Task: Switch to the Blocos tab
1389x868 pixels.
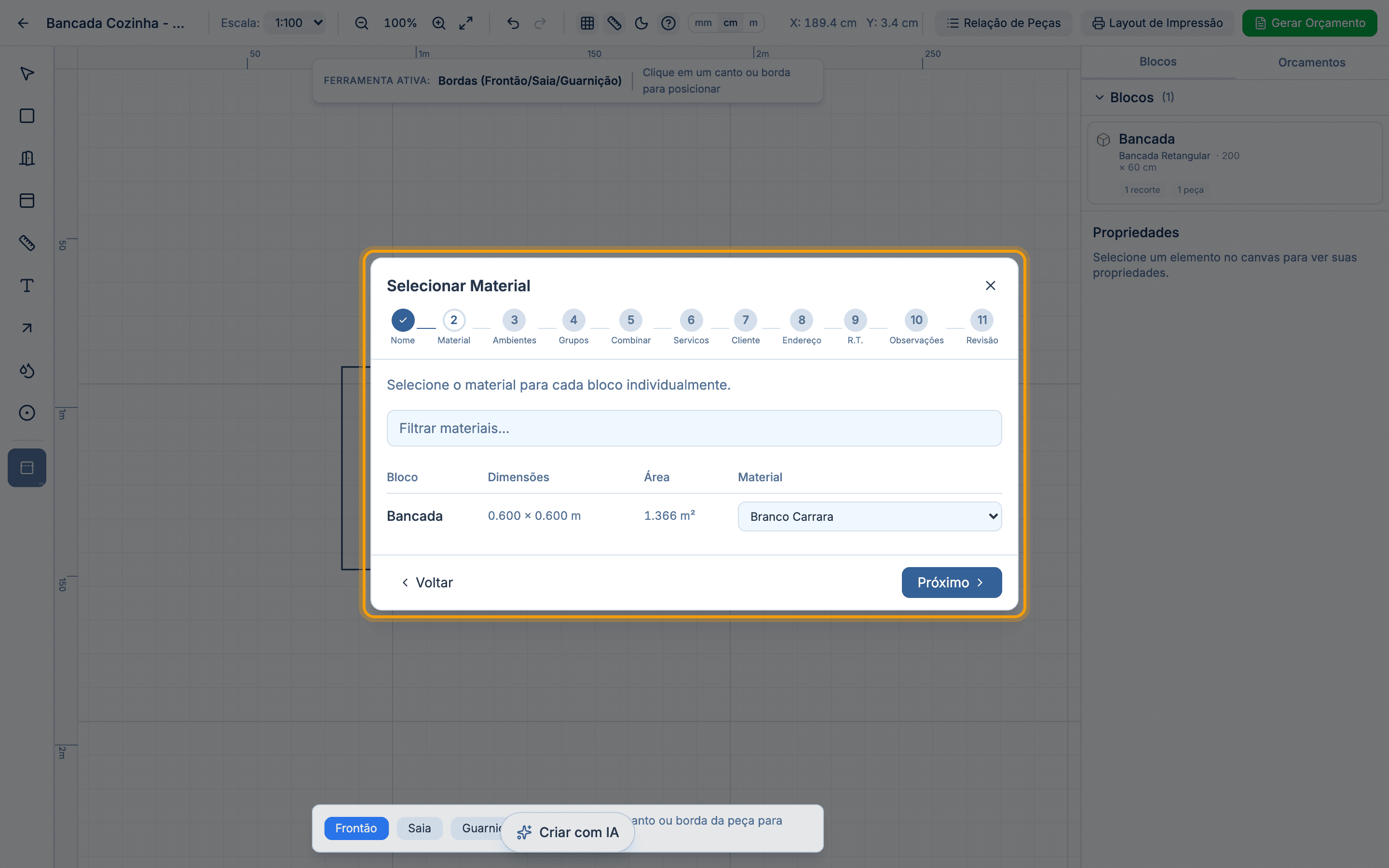Action: [x=1157, y=62]
